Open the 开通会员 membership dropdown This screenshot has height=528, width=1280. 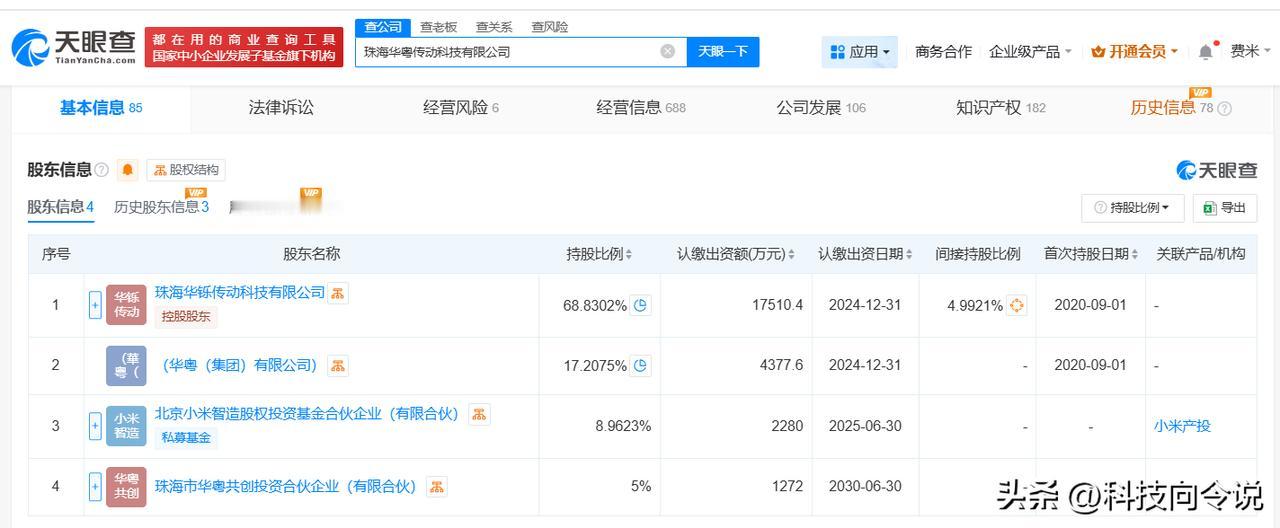coord(1135,52)
